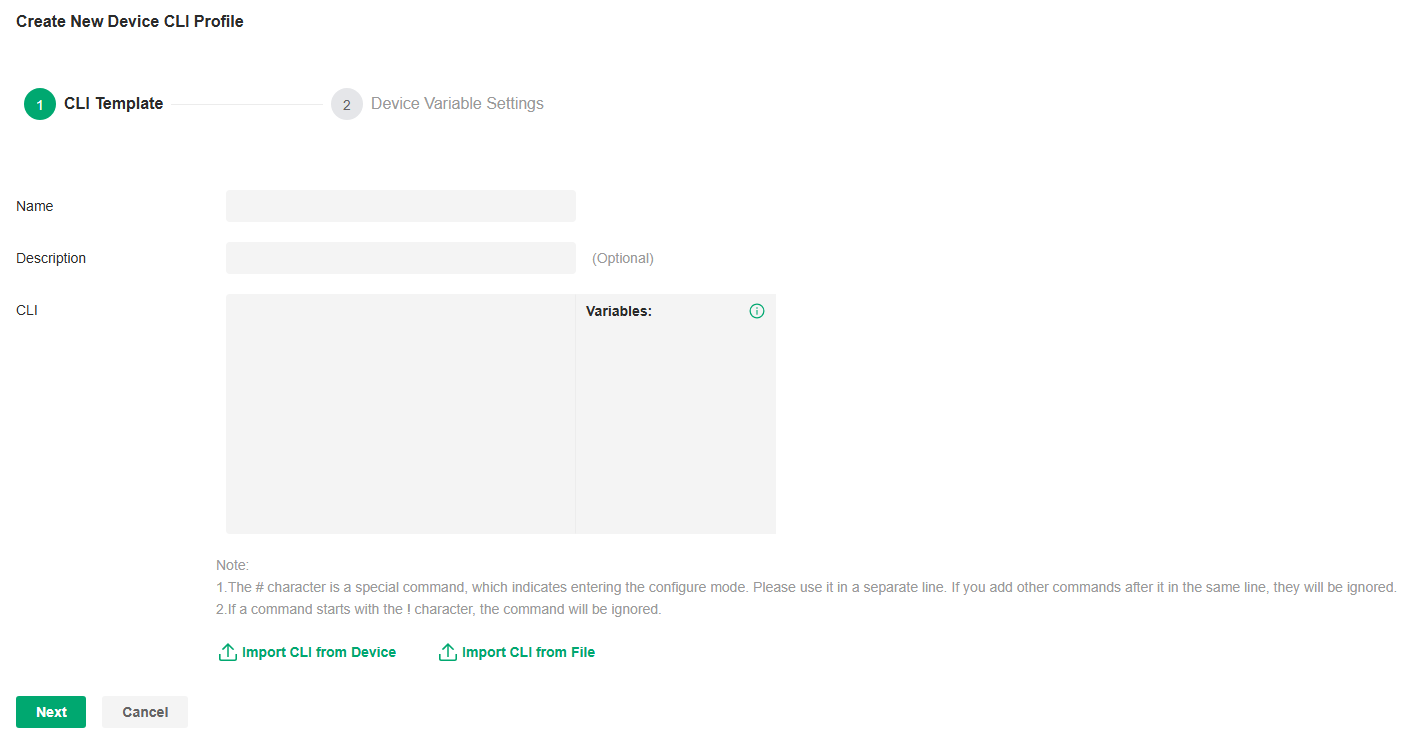The width and height of the screenshot is (1404, 740).
Task: Click upload icon for Import CLI from File
Action: 448,653
